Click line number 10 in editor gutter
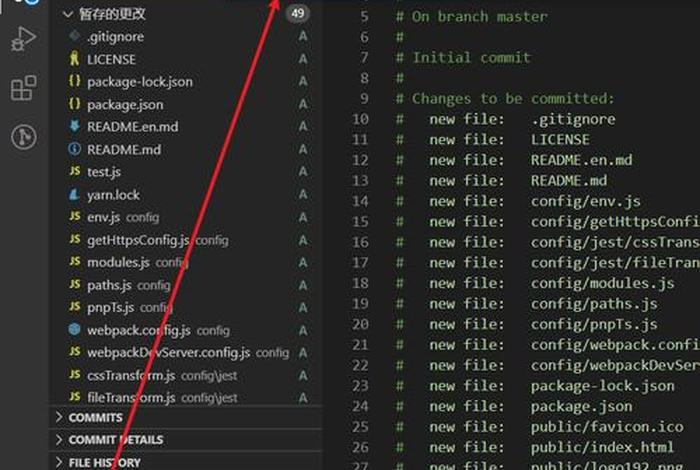The height and width of the screenshot is (470, 700). (360, 119)
